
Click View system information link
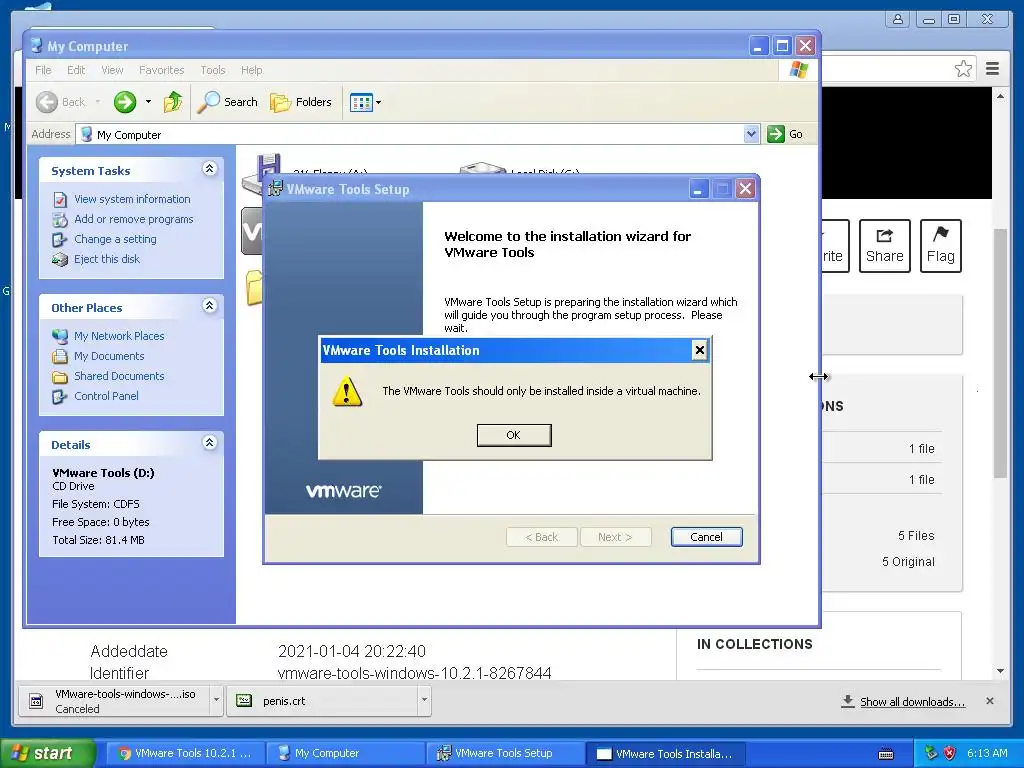pyautogui.click(x=132, y=199)
